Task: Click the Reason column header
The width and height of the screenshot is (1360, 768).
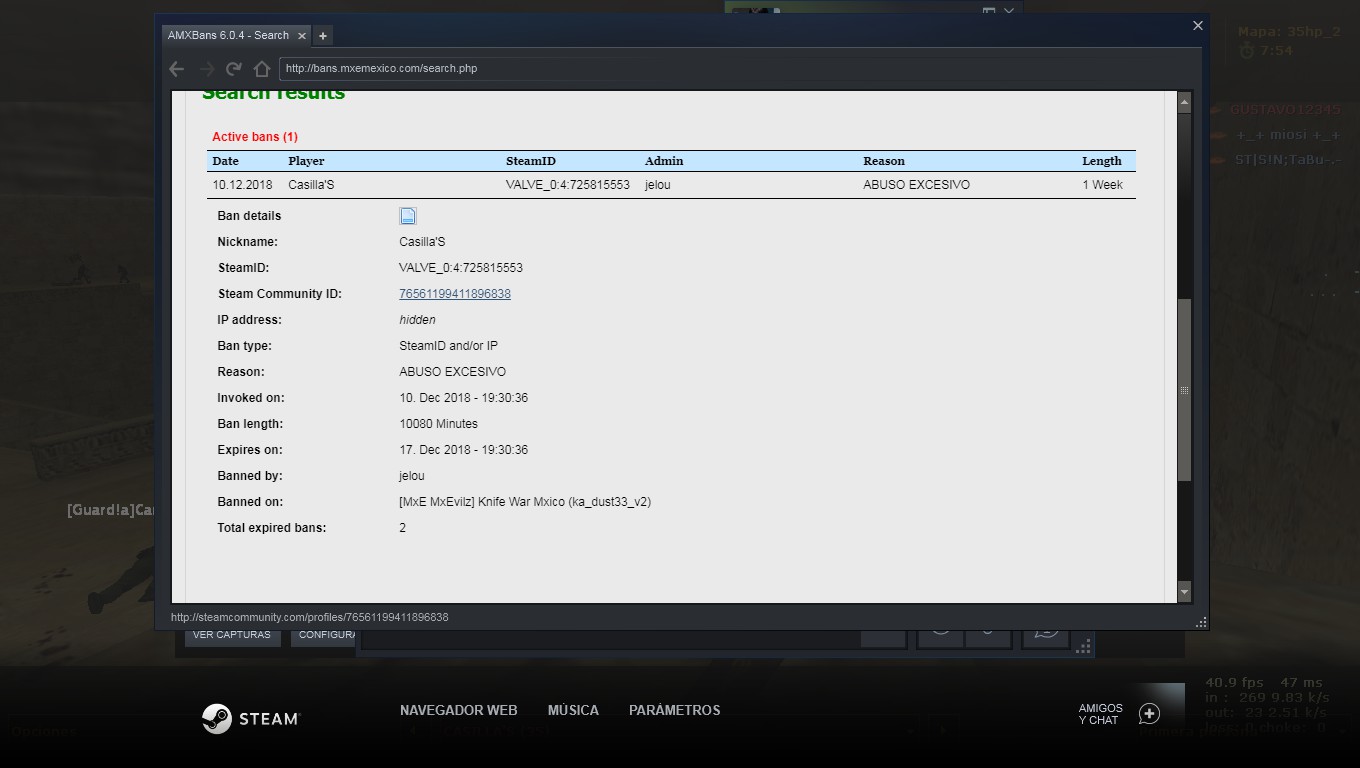Action: coord(884,161)
